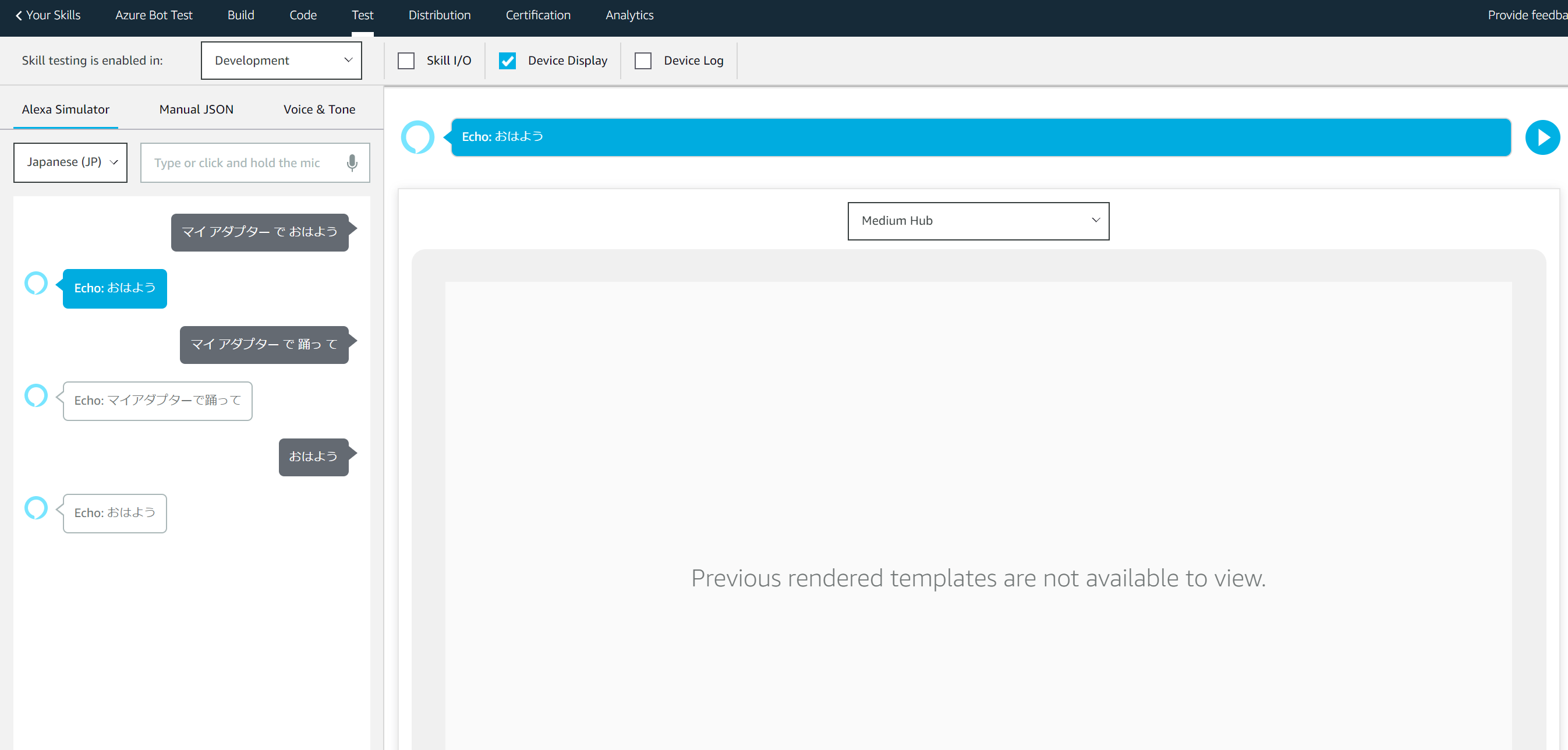Go to the Build menu item

(240, 15)
